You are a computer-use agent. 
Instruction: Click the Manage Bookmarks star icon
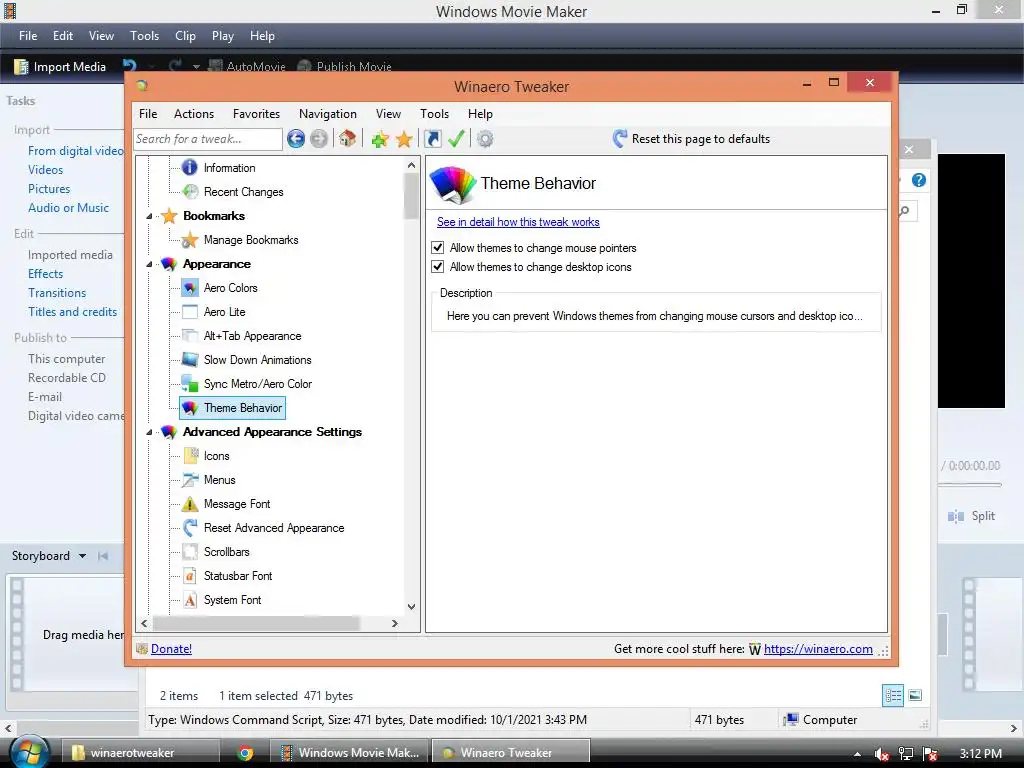tap(189, 240)
